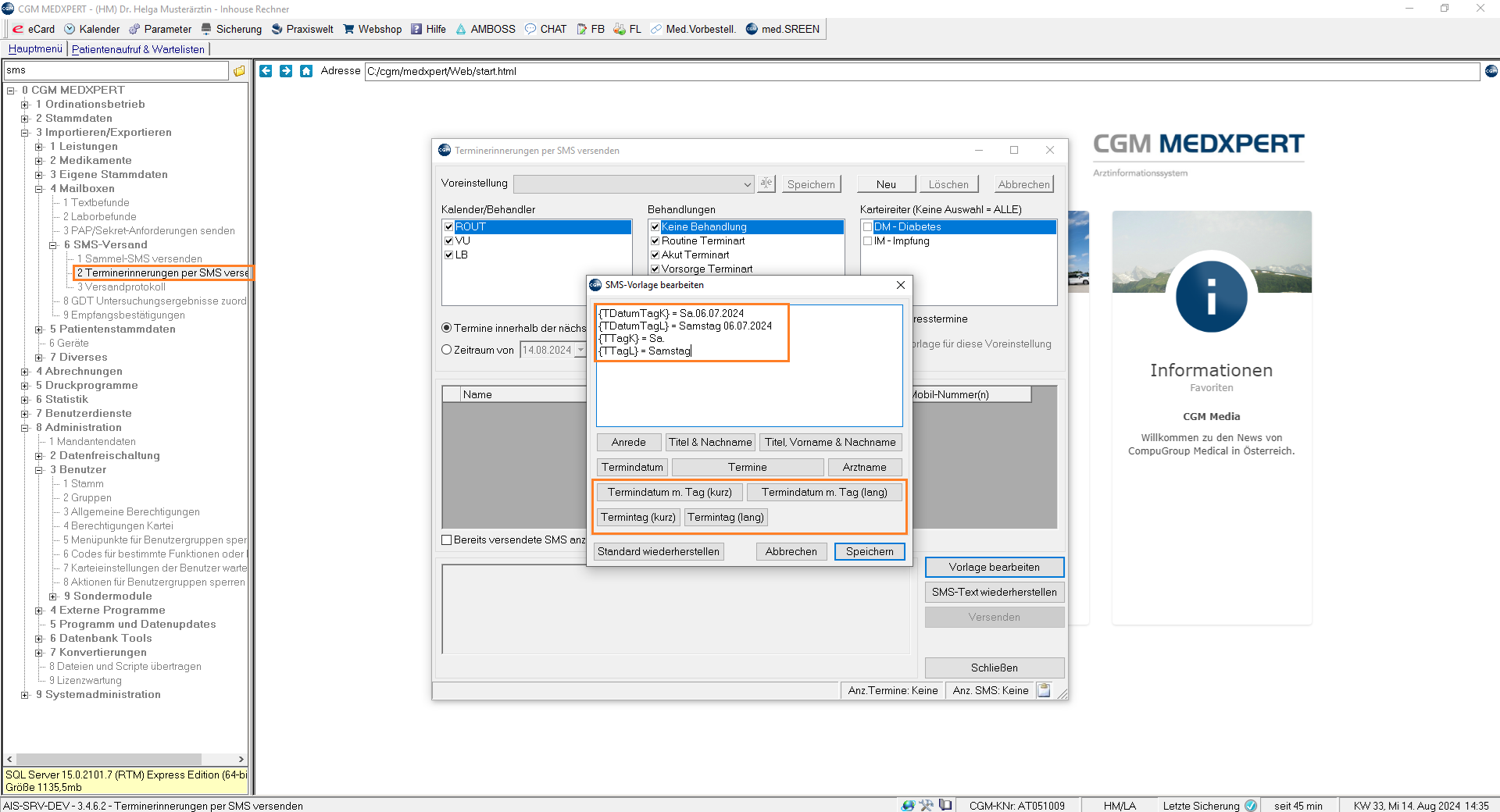This screenshot has width=1500, height=812.
Task: Click the rename icon next to Voreinstellung dropdown
Action: [x=766, y=183]
